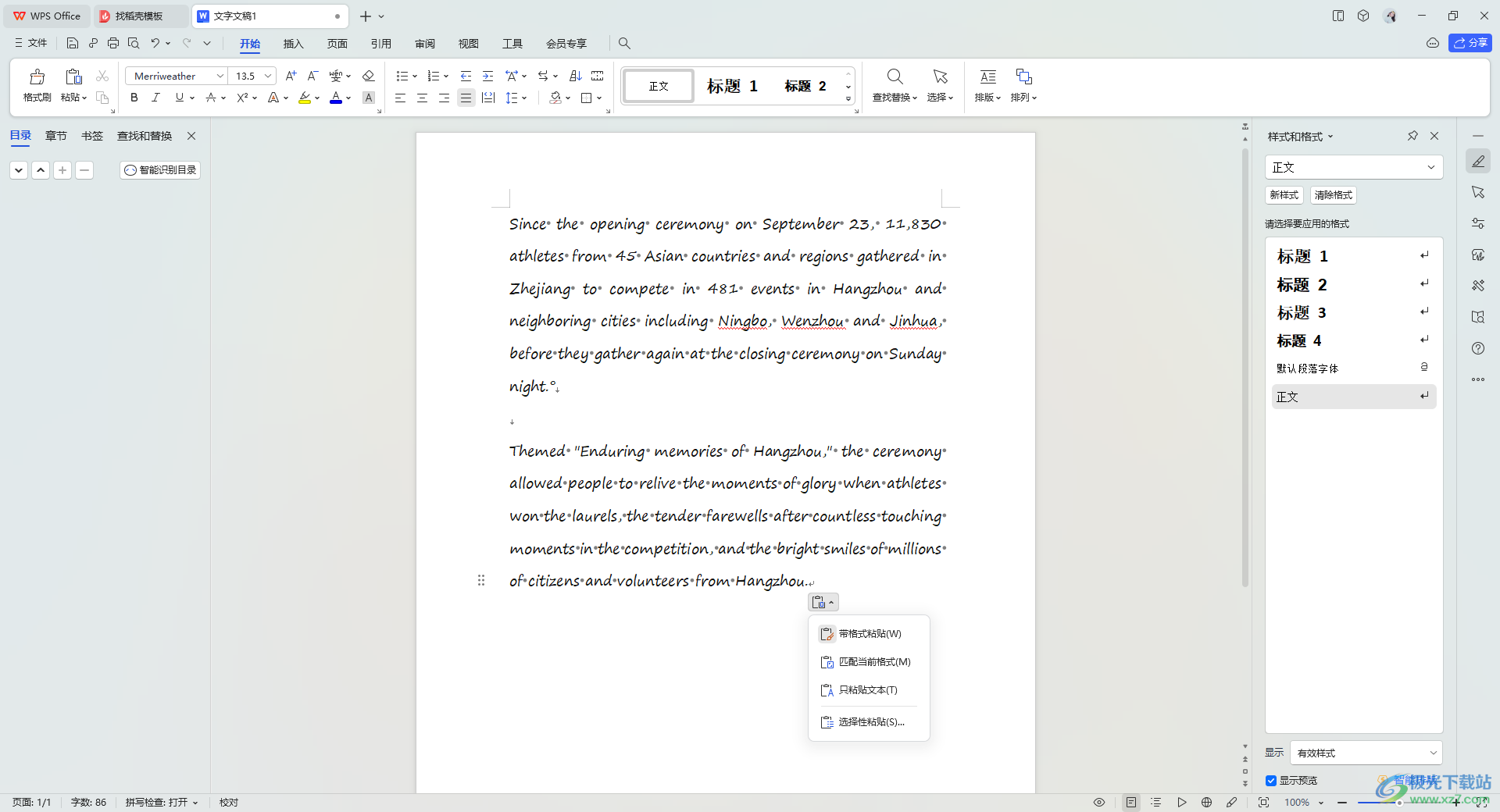Open style dropdown showing 正文 in styles pane
The height and width of the screenshot is (812, 1500).
[1353, 167]
